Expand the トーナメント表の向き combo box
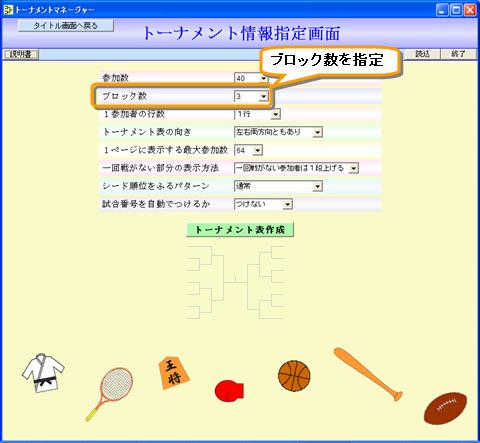This screenshot has height=443, width=480. (317, 132)
